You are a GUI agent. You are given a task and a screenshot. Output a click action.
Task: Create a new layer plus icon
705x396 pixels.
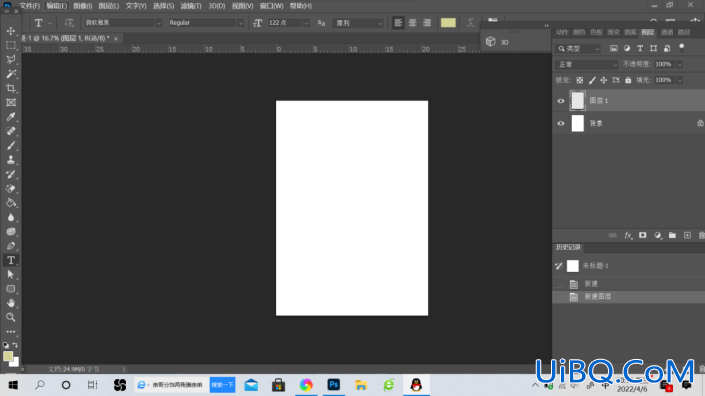click(x=687, y=236)
